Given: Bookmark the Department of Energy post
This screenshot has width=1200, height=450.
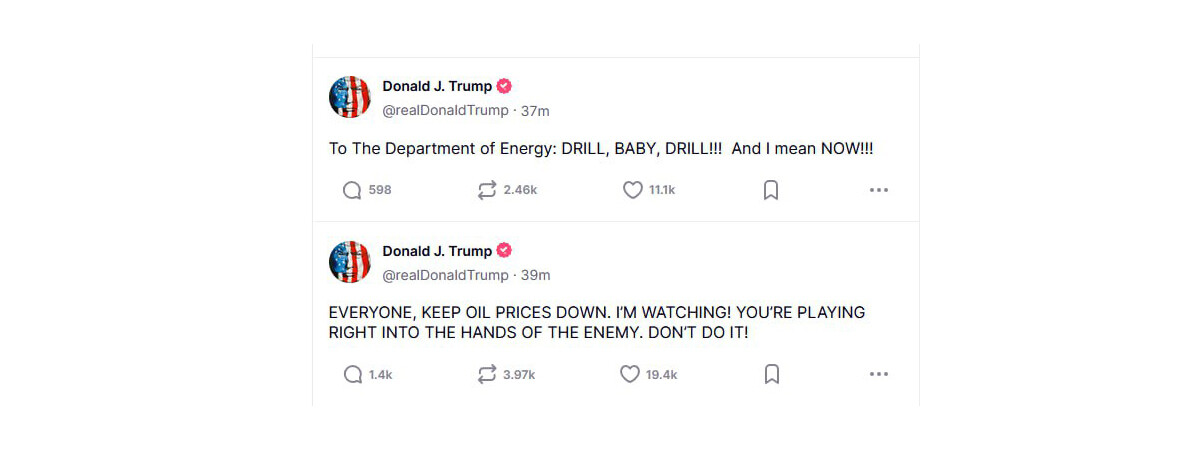Looking at the screenshot, I should 771,190.
